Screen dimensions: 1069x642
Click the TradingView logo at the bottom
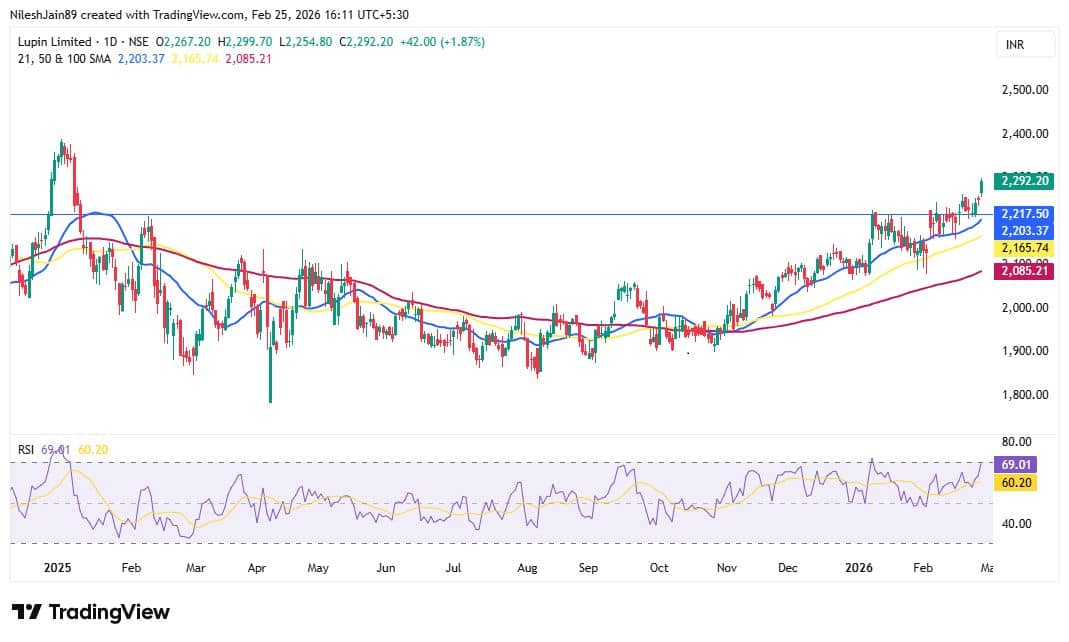point(91,612)
